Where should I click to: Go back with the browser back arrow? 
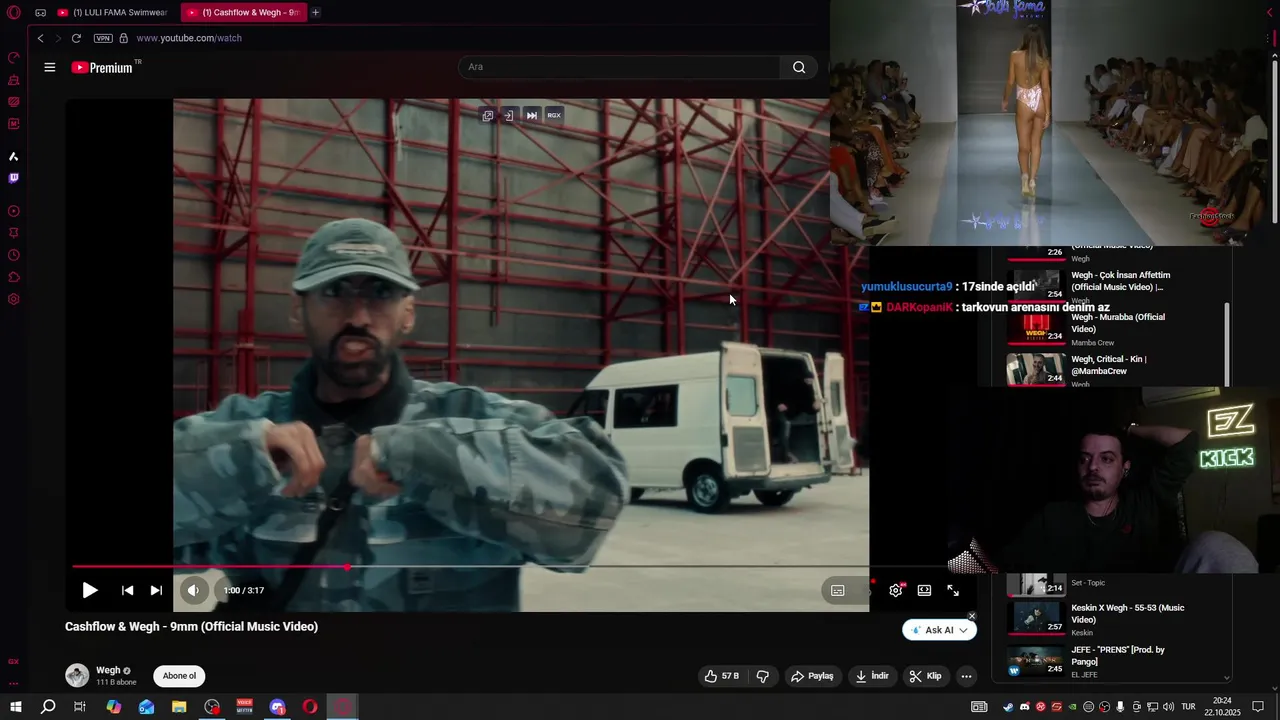point(40,38)
